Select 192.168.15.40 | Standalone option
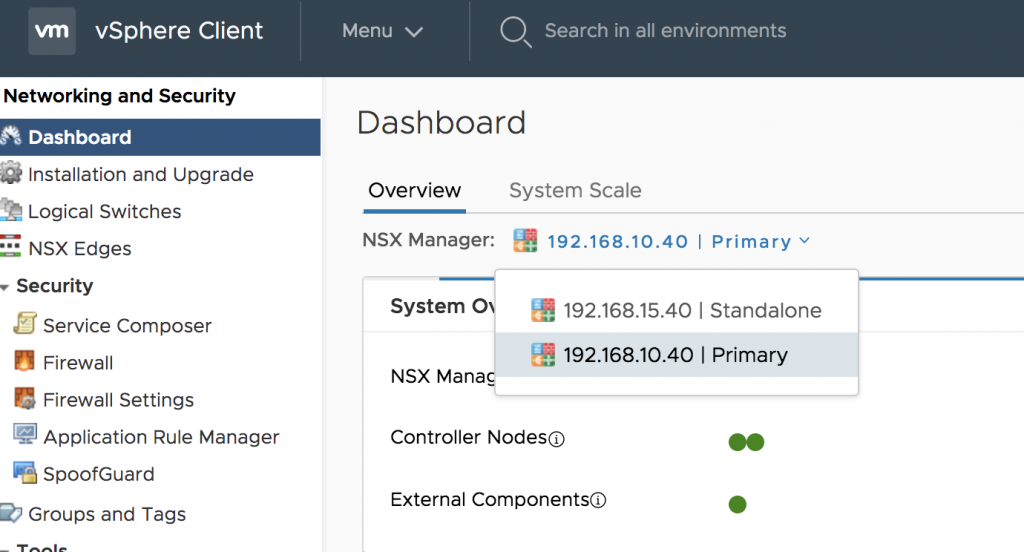This screenshot has width=1024, height=552. point(677,310)
